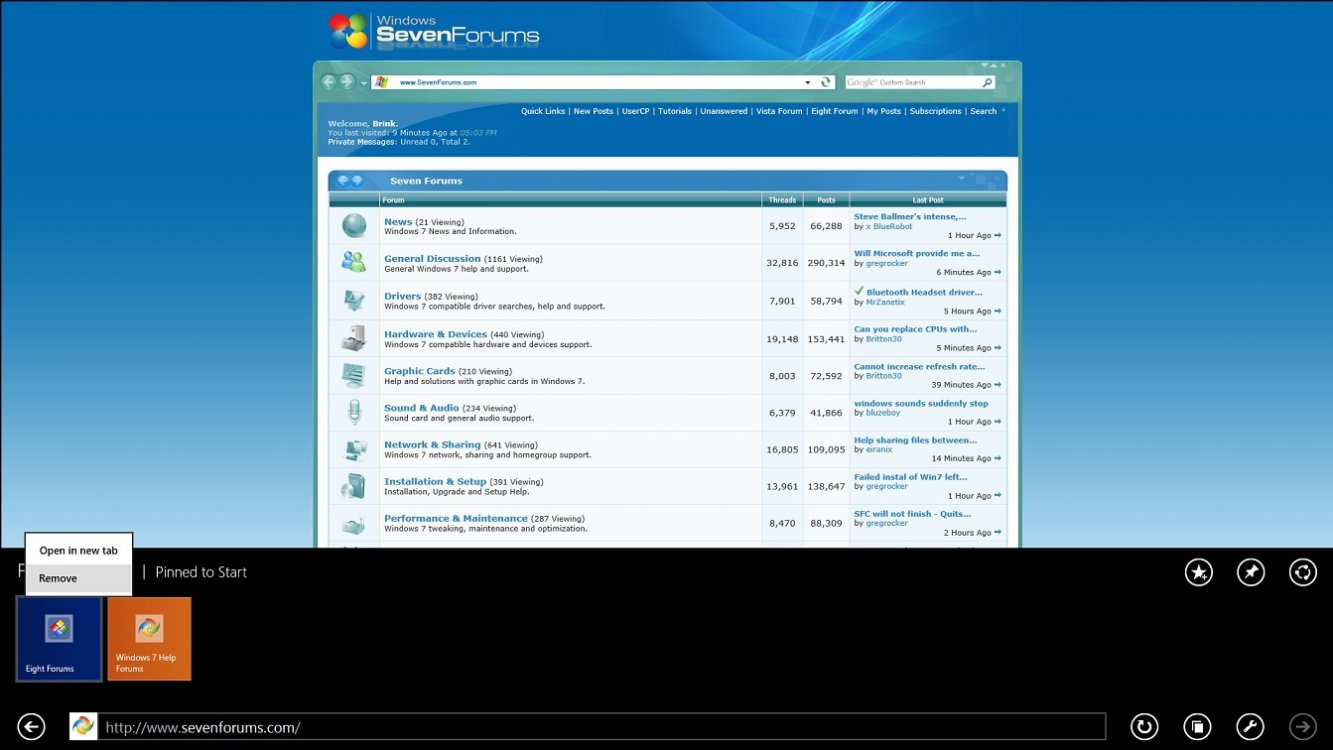Click the Hardware & Devices computer icon
Image resolution: width=1333 pixels, height=750 pixels.
click(x=354, y=338)
